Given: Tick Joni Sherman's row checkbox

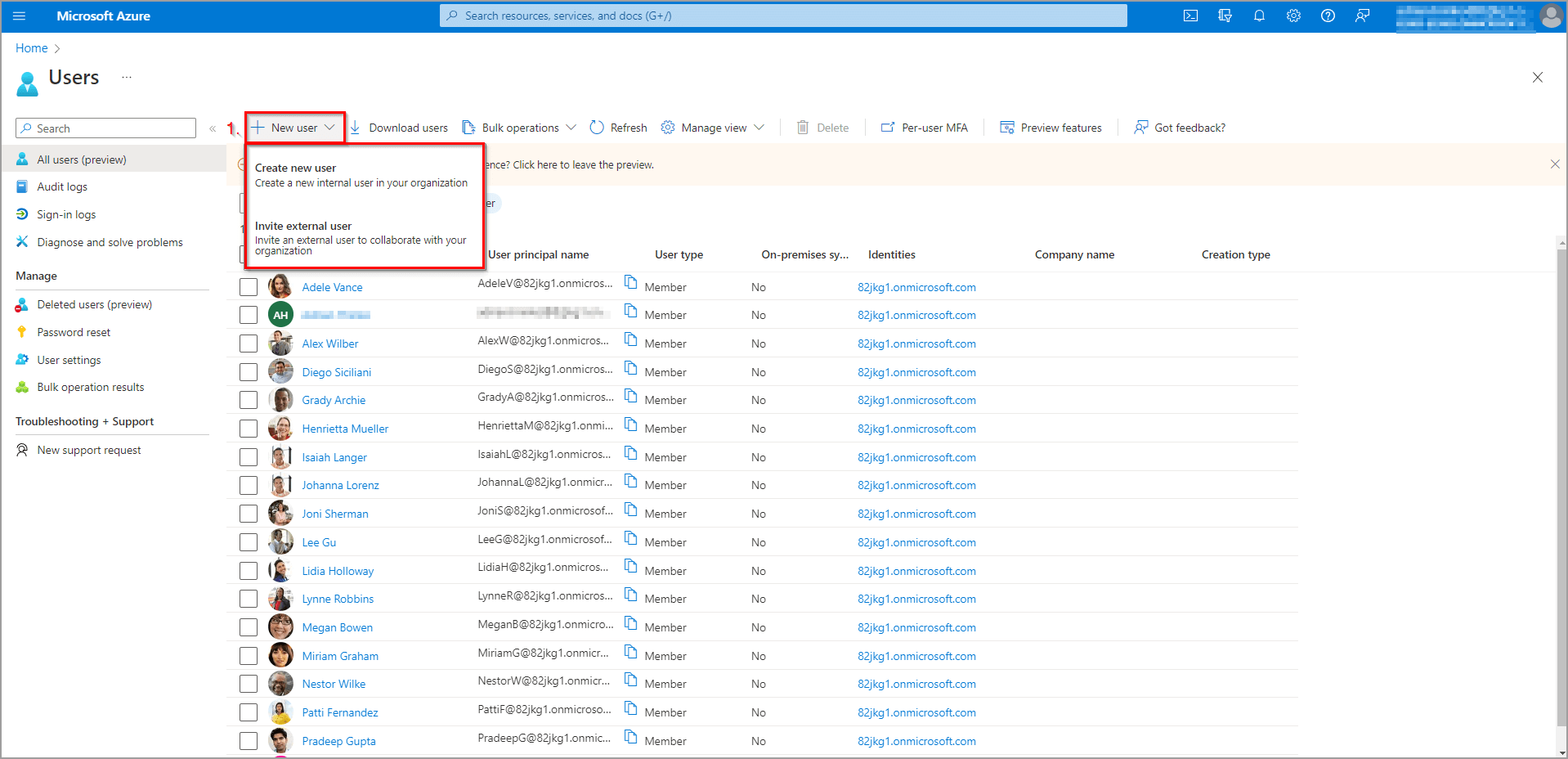Looking at the screenshot, I should point(249,514).
